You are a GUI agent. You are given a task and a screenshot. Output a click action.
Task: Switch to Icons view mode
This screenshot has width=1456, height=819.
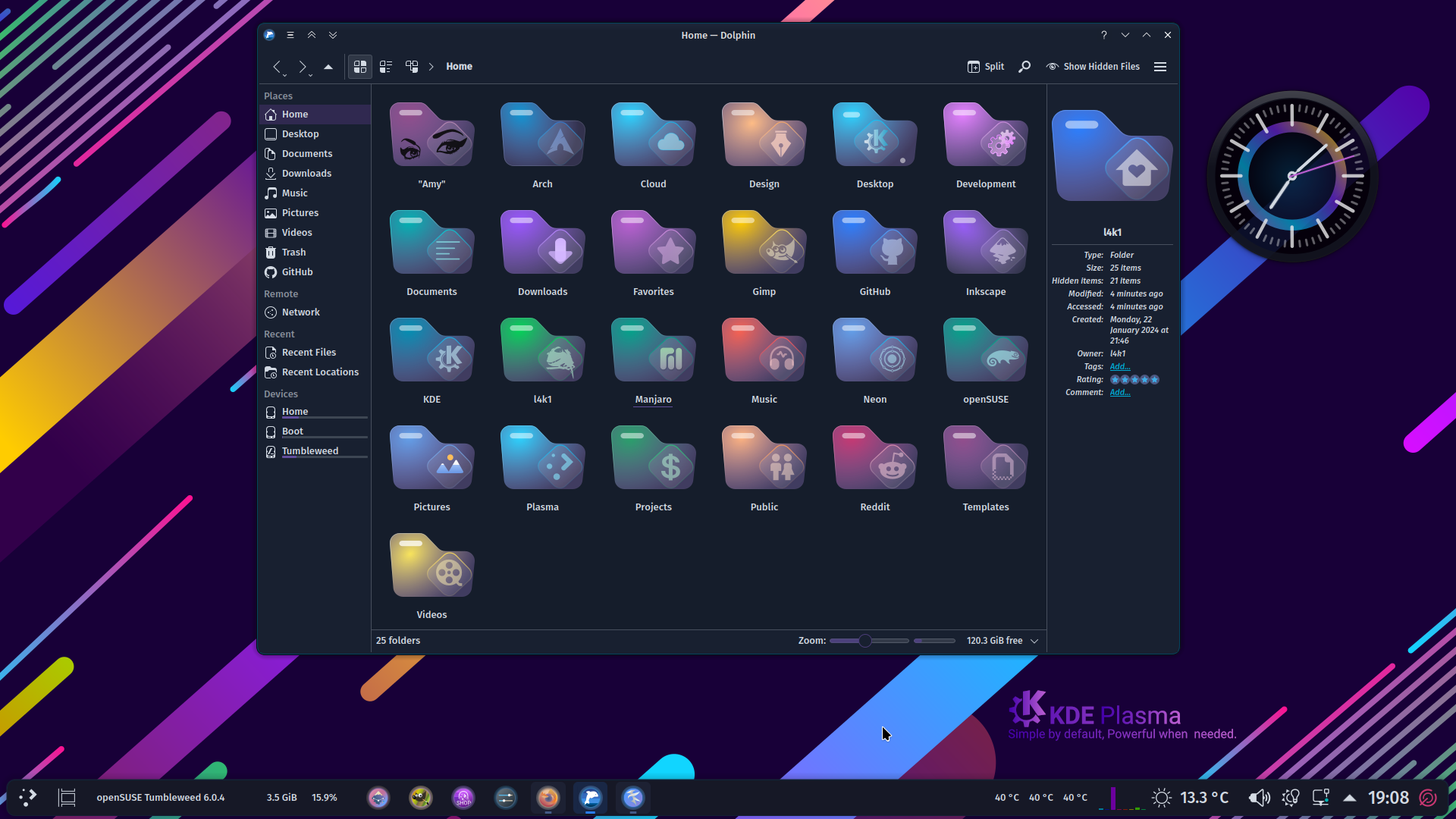point(360,67)
